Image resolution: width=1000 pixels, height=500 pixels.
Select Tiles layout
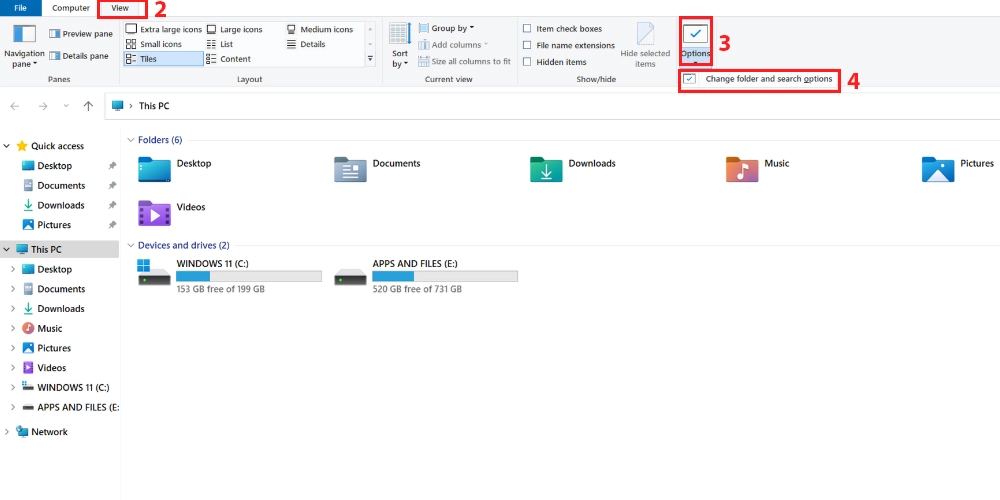[163, 59]
